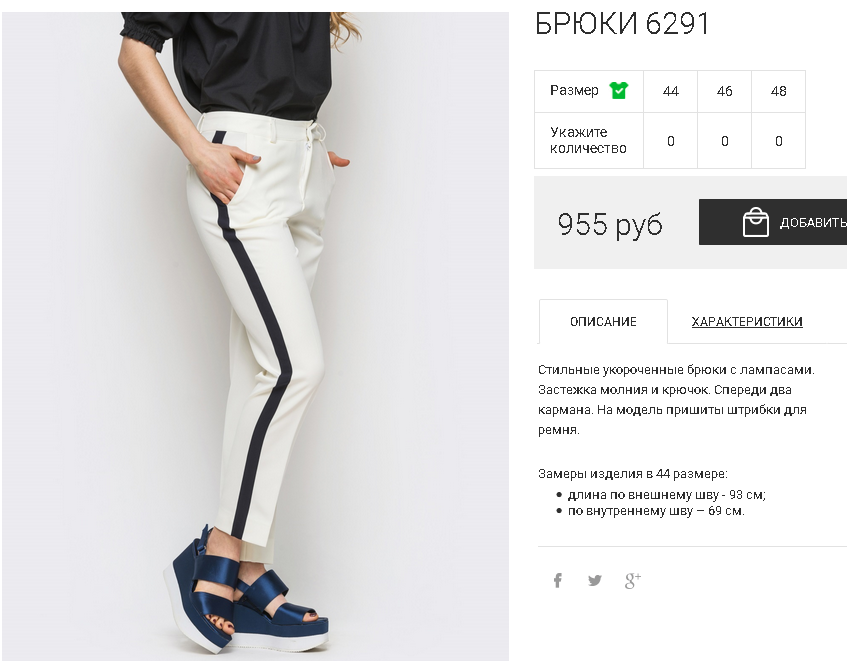This screenshot has height=661, width=847.
Task: Click the Брюки 6291 product title
Action: pyautogui.click(x=621, y=23)
